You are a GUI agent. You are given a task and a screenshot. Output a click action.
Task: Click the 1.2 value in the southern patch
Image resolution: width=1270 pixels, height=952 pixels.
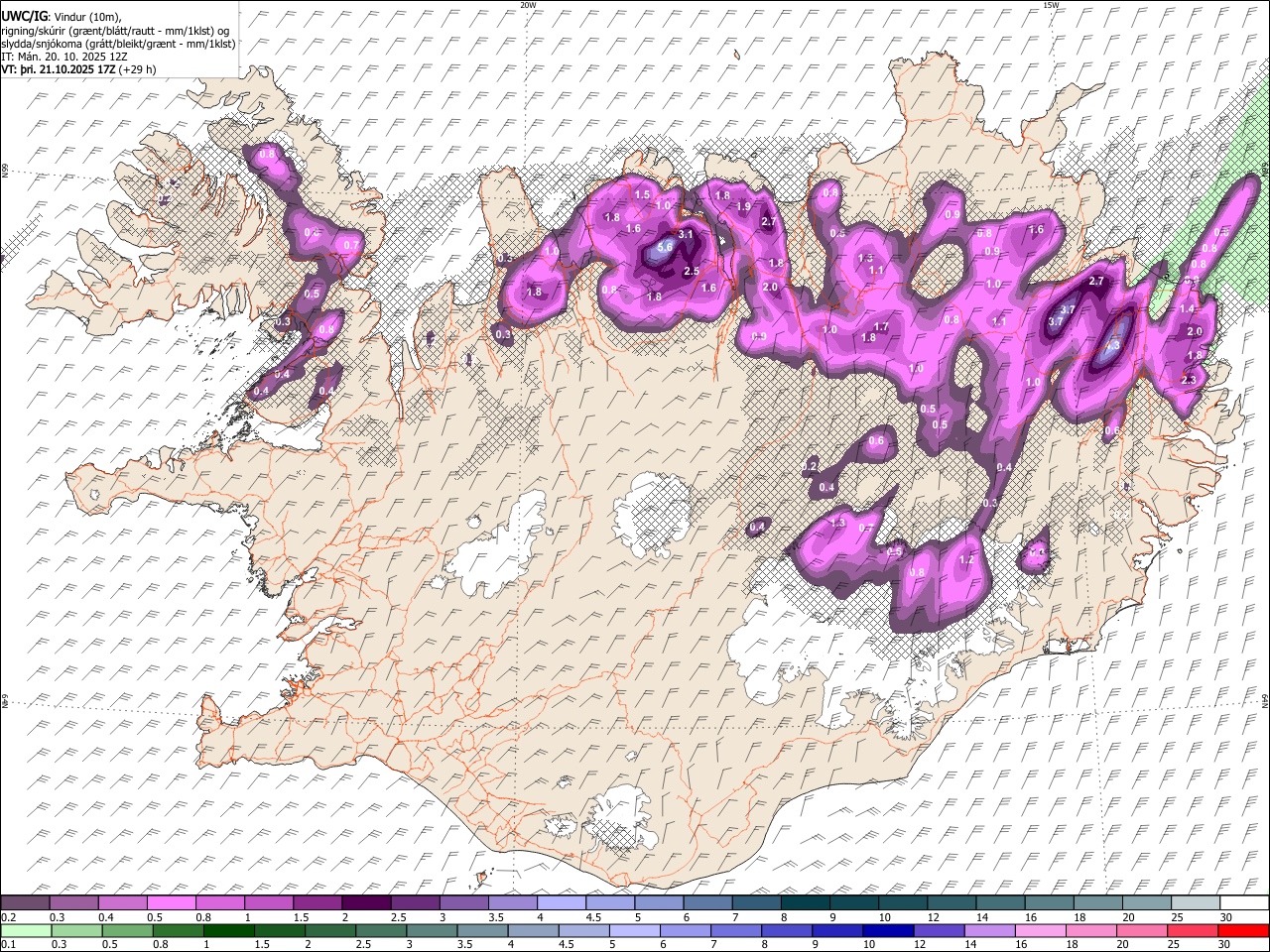[966, 560]
